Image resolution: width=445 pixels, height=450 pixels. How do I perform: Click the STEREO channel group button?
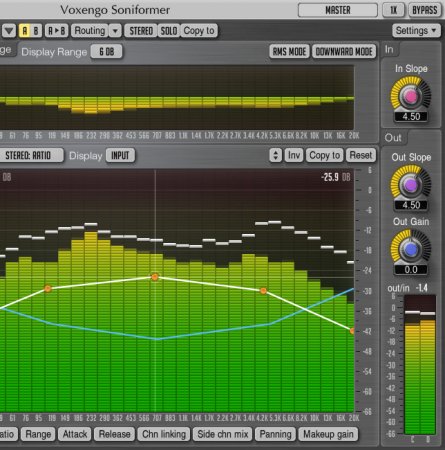point(141,31)
